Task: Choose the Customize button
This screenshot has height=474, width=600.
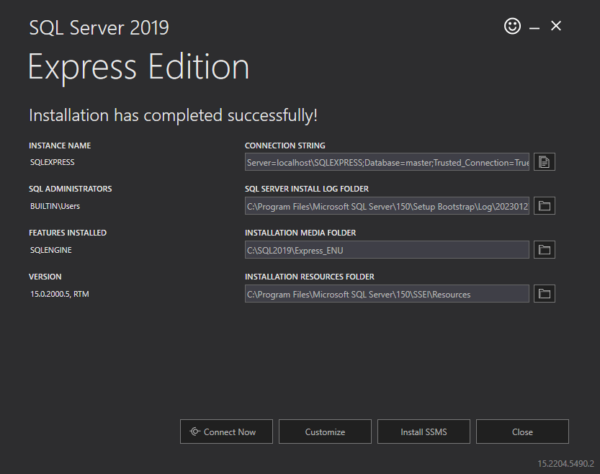Action: [x=324, y=432]
